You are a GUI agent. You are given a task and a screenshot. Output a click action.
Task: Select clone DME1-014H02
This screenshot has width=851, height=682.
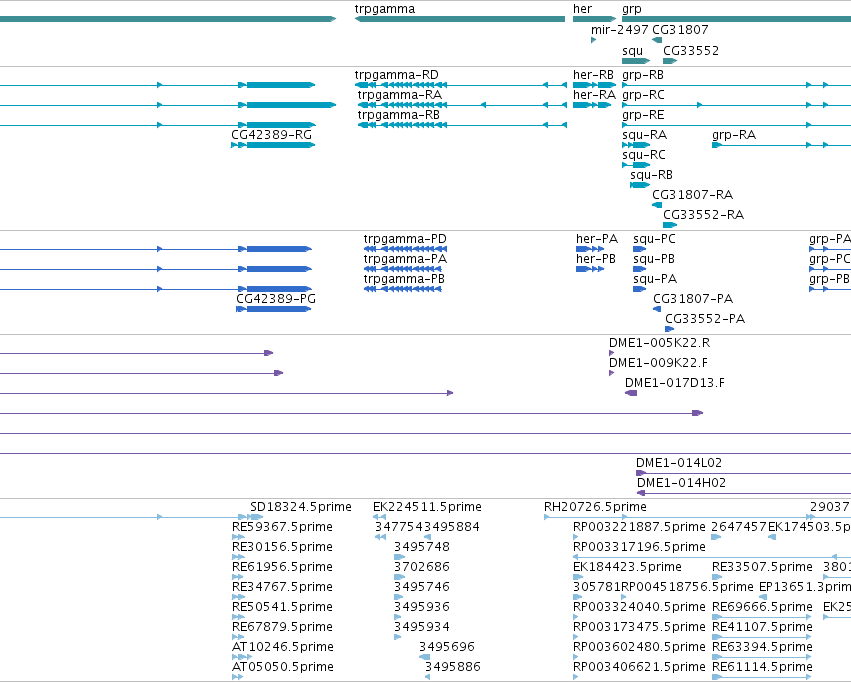click(x=681, y=483)
